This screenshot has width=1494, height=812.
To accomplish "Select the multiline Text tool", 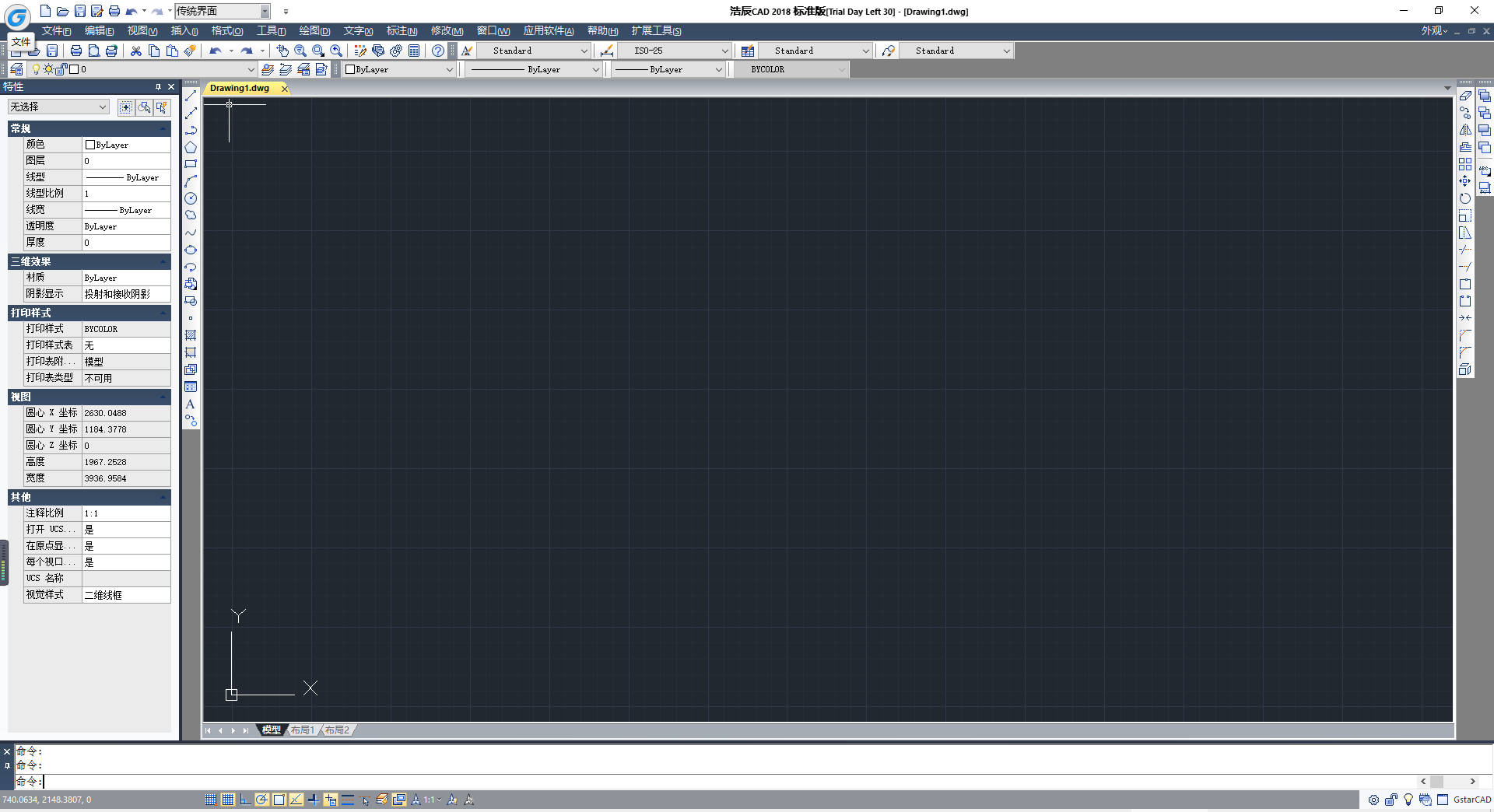I will (191, 404).
